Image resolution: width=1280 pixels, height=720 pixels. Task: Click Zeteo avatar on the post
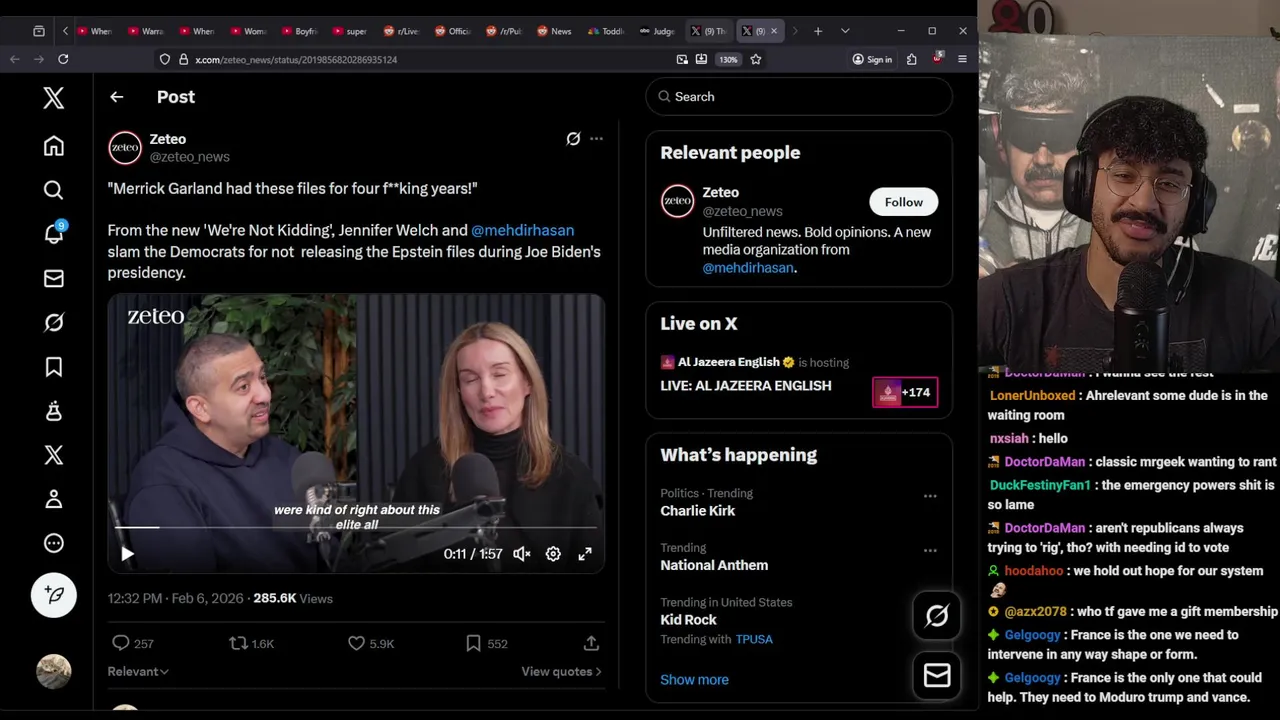click(125, 147)
